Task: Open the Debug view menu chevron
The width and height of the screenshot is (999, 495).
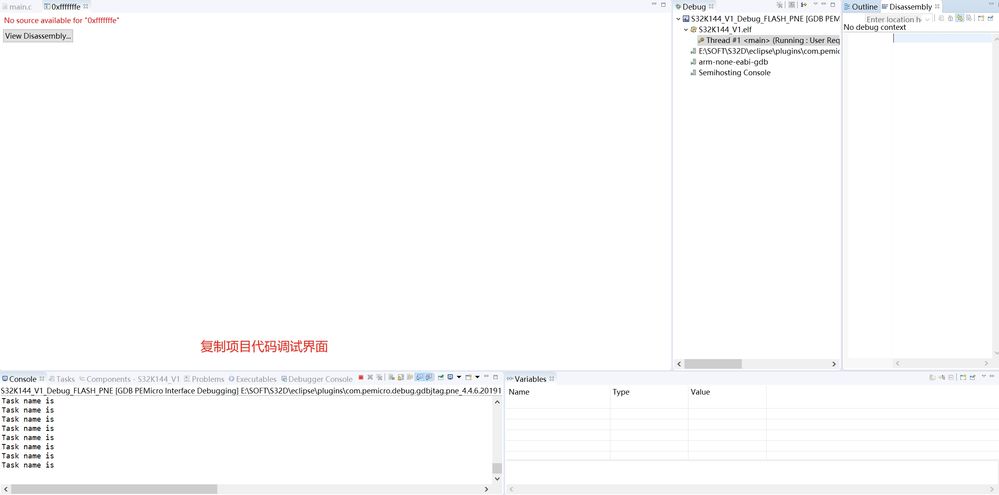Action: tap(816, 4)
